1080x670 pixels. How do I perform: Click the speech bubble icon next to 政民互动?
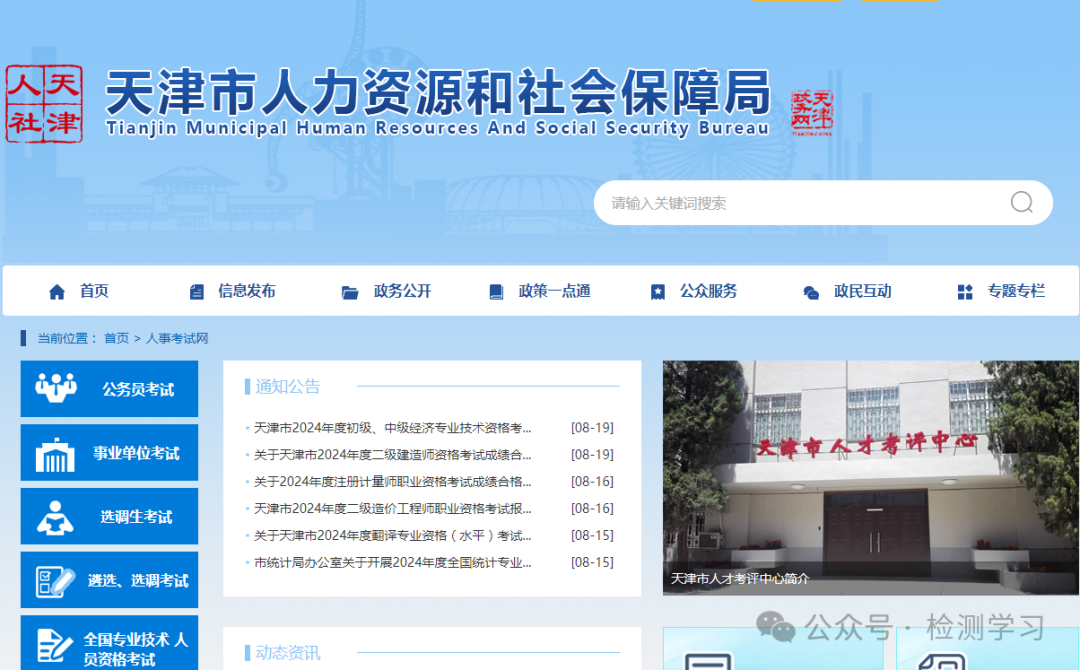tap(811, 291)
